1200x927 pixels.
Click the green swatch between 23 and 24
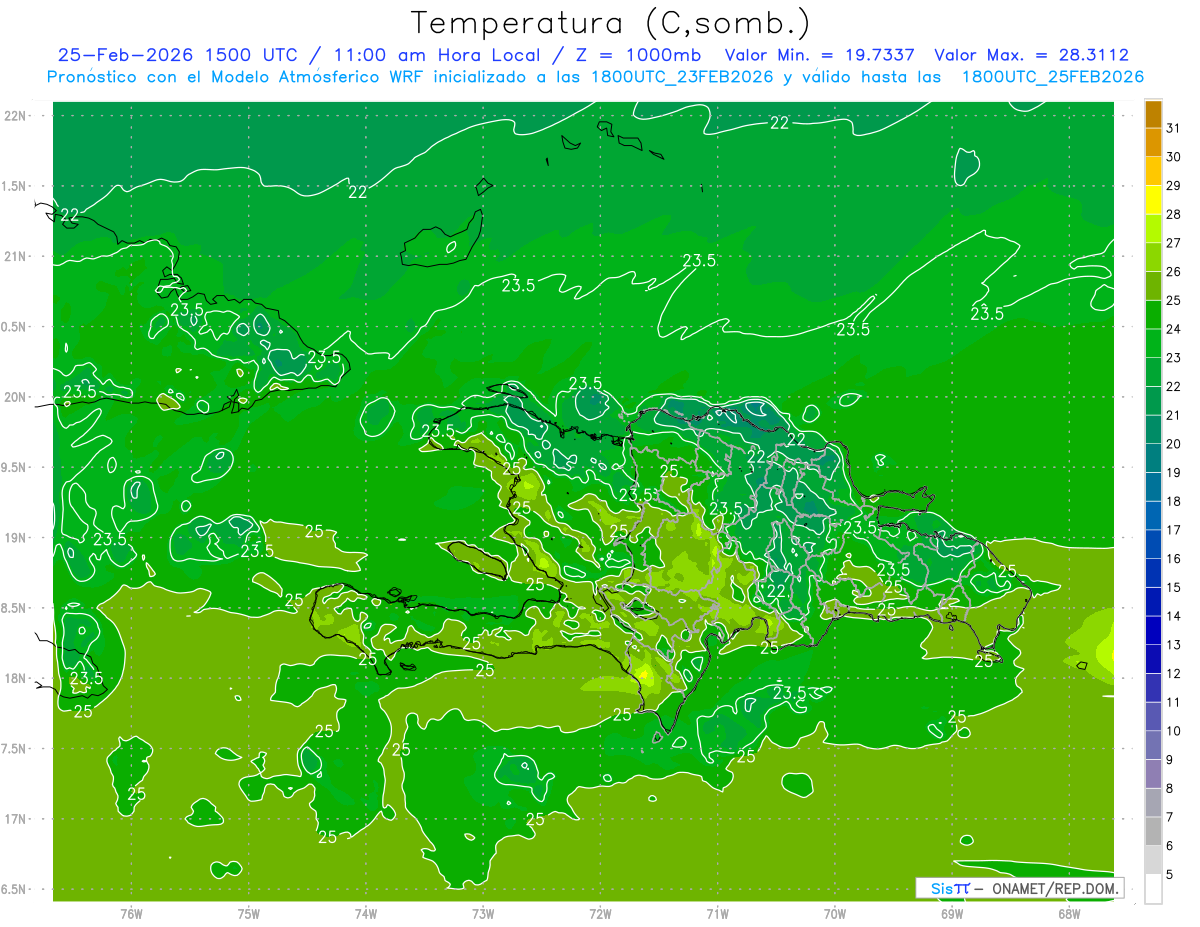click(1153, 344)
